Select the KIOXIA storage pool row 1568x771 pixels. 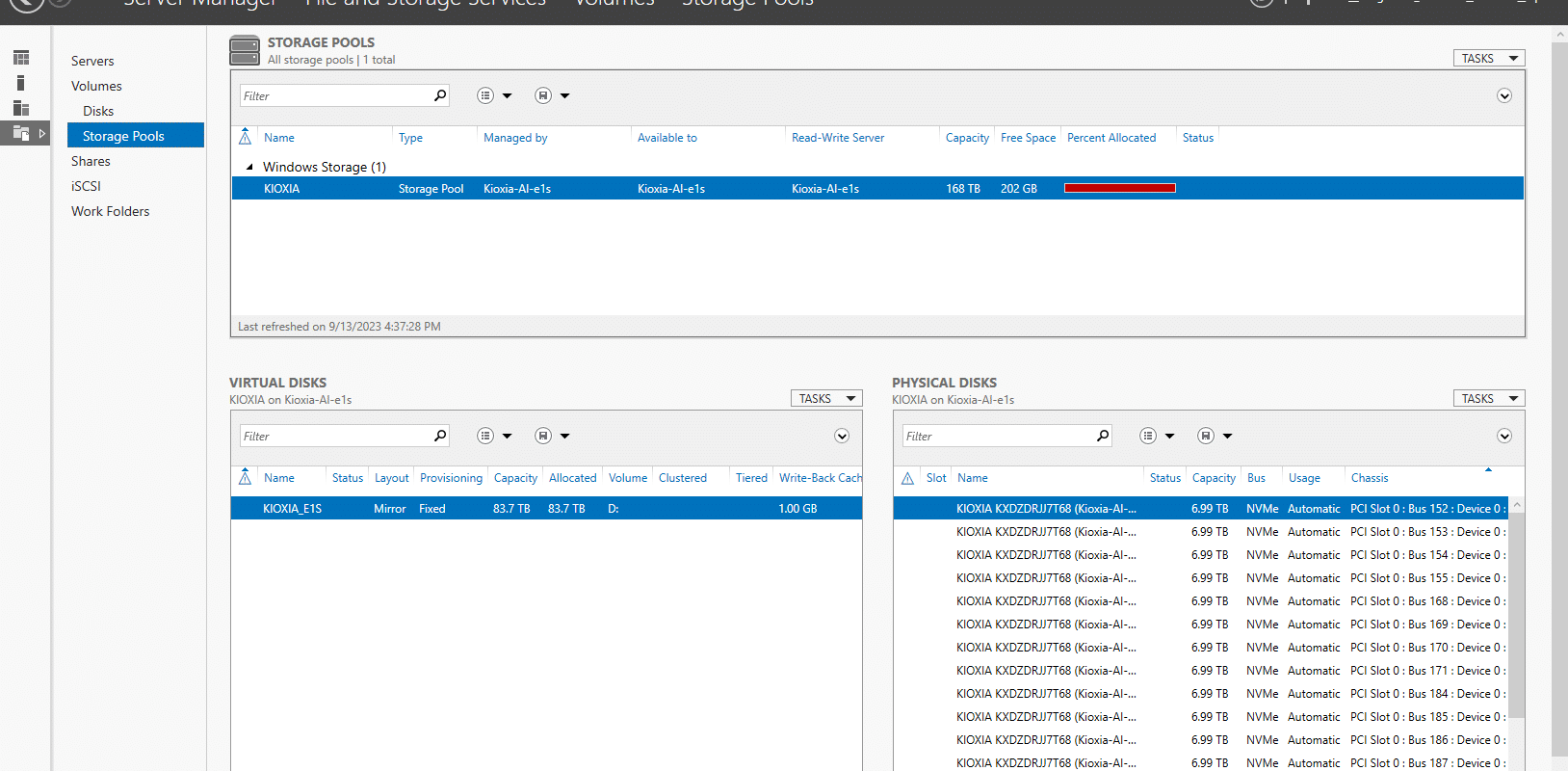tap(877, 188)
